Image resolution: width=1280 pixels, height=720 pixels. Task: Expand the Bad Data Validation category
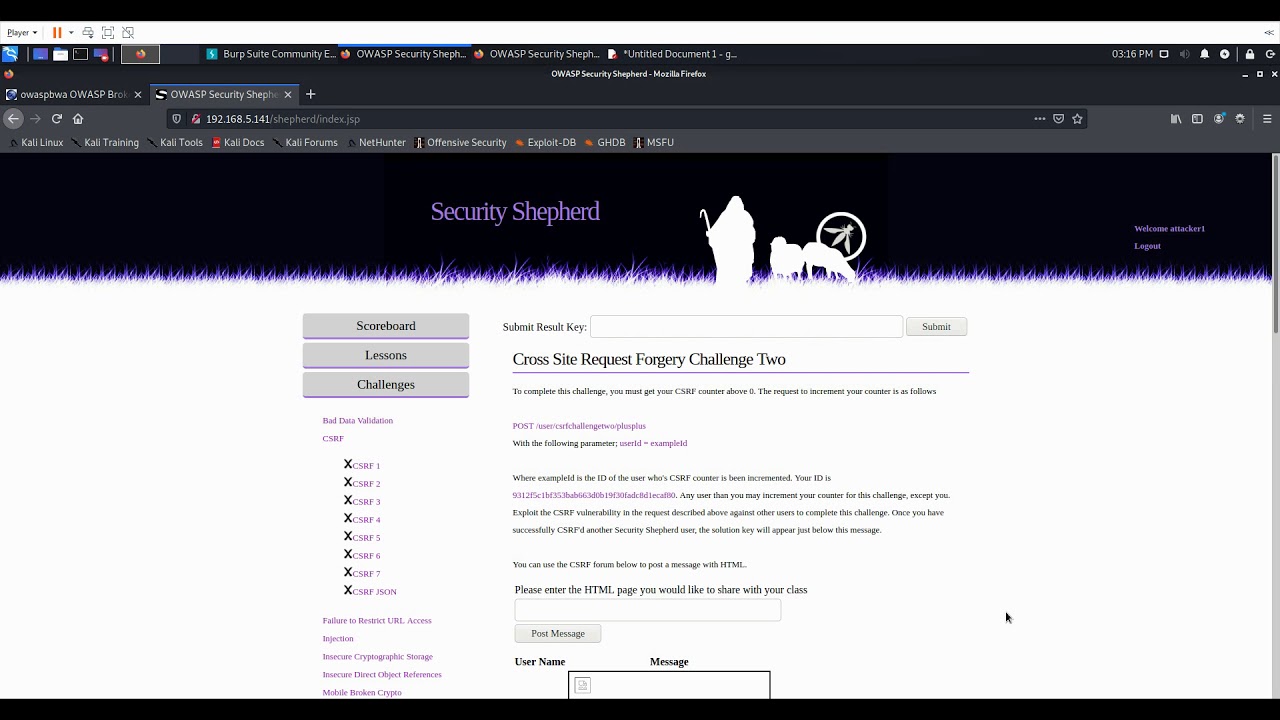point(357,420)
